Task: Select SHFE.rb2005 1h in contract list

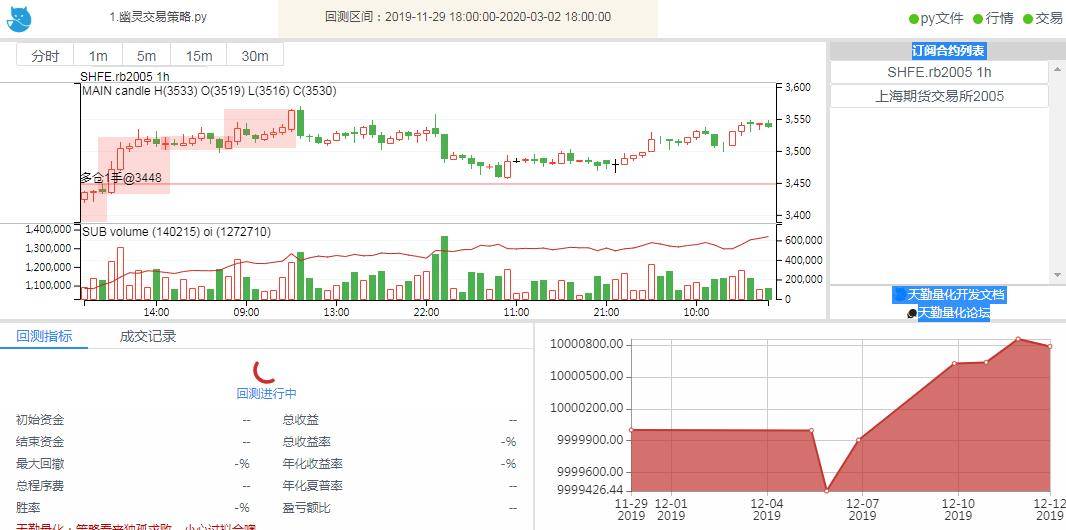Action: click(x=939, y=72)
